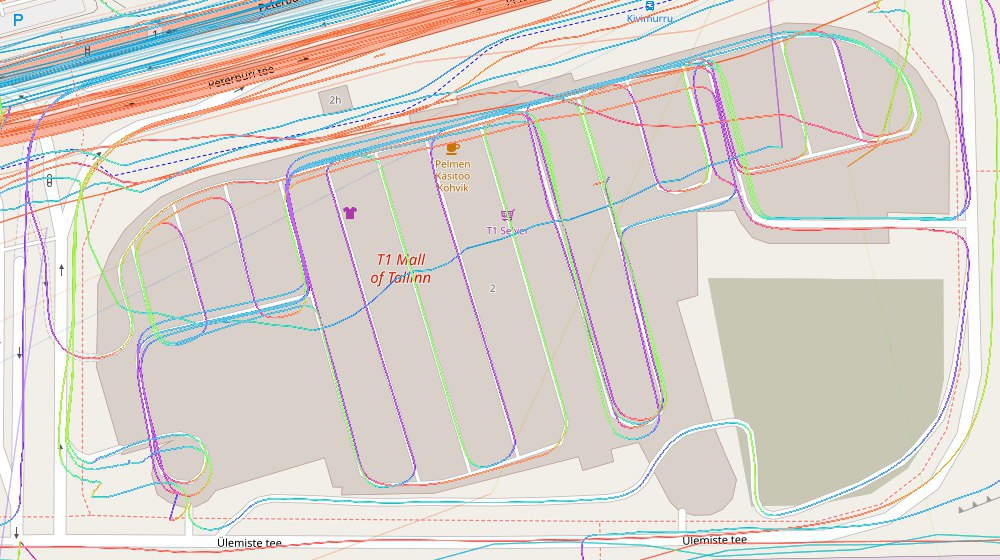Image resolution: width=1000 pixels, height=560 pixels.
Task: Click the 2h parking time label
Action: 335,100
